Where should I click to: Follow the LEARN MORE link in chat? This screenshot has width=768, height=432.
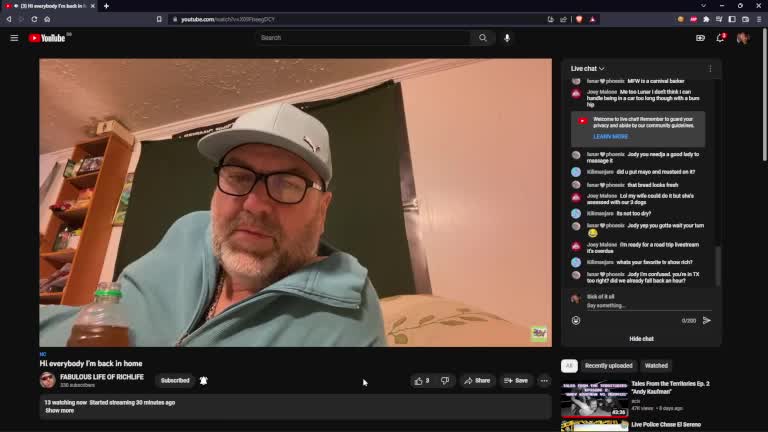610,137
